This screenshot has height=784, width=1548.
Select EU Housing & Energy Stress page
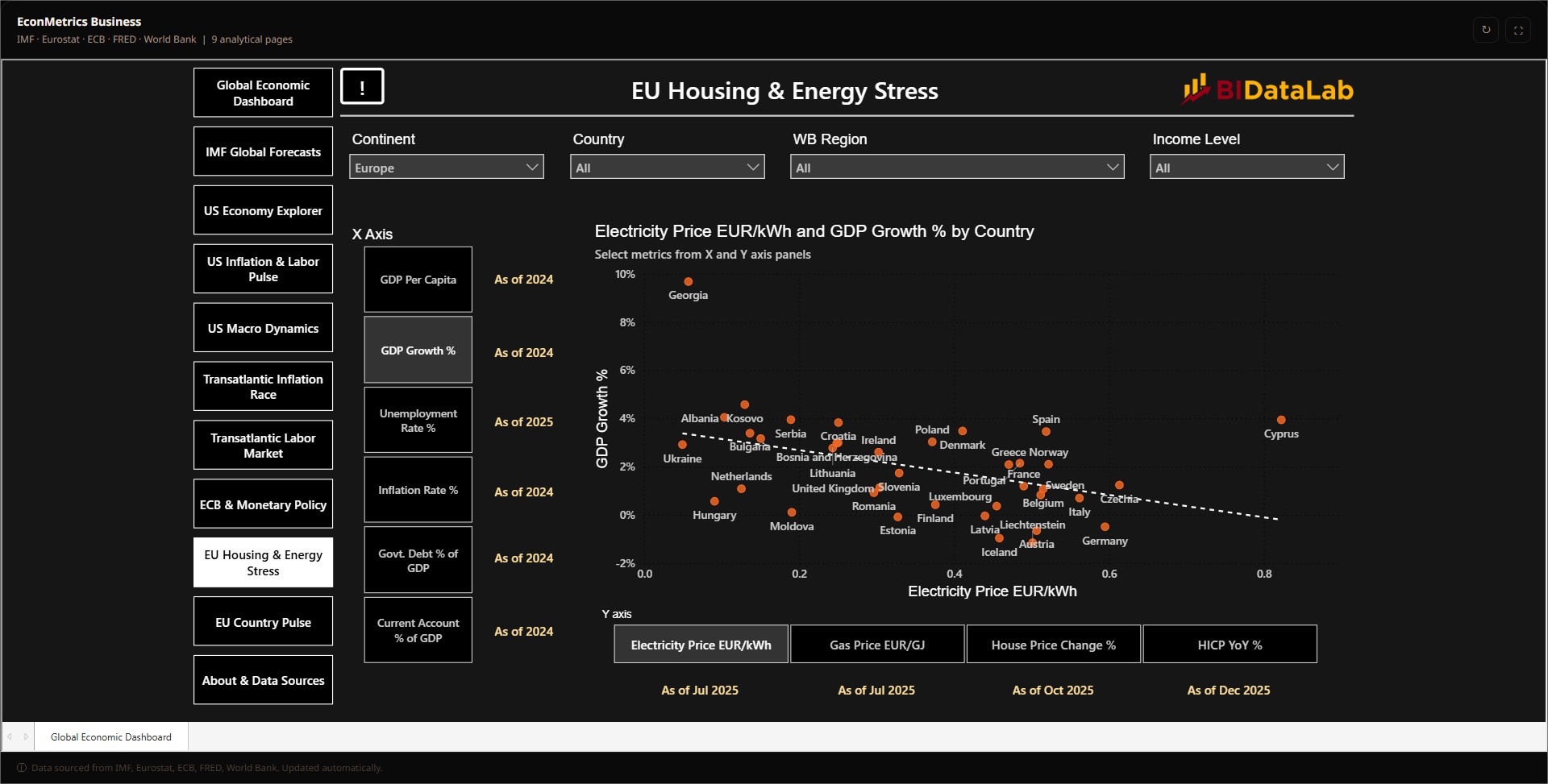263,562
